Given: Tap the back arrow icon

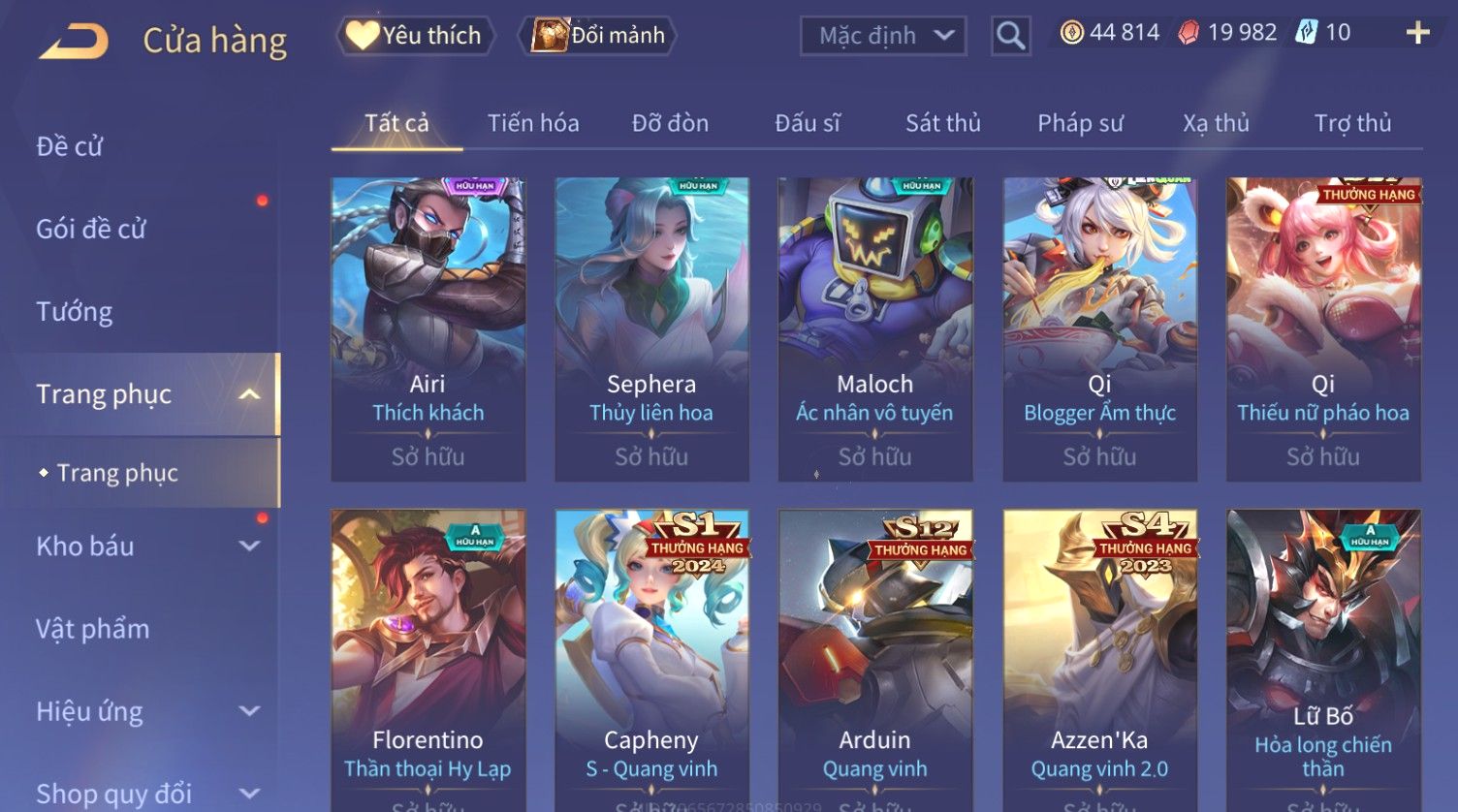Looking at the screenshot, I should click(74, 42).
